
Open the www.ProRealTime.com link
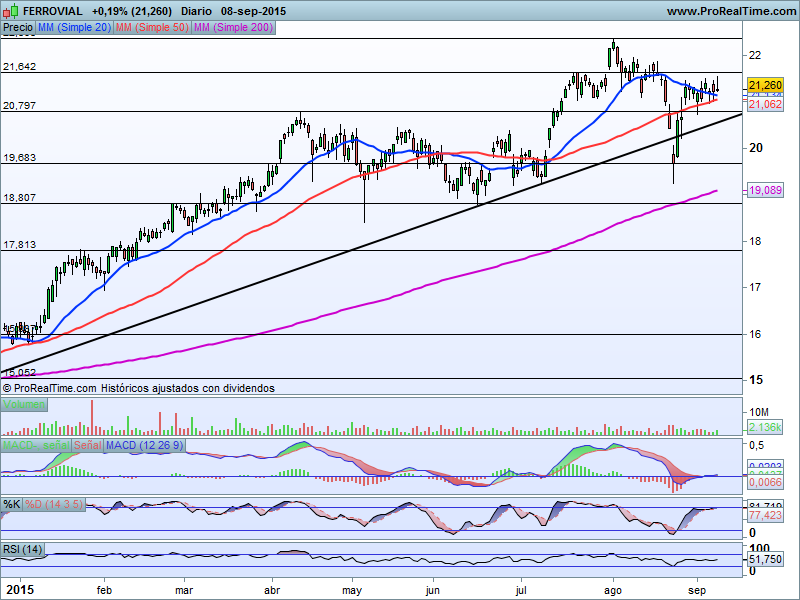(x=731, y=11)
